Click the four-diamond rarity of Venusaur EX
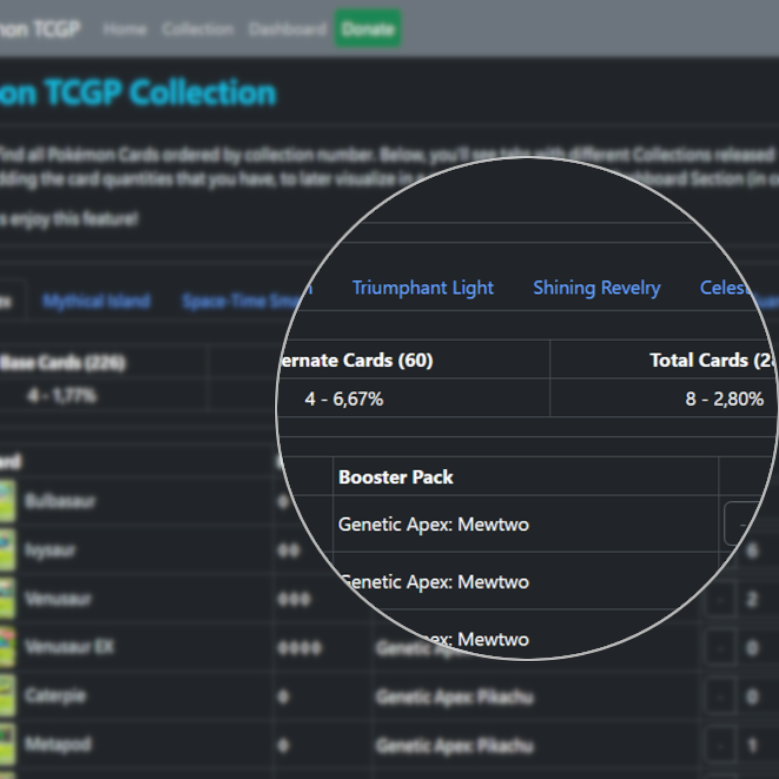The width and height of the screenshot is (779, 779). (300, 648)
